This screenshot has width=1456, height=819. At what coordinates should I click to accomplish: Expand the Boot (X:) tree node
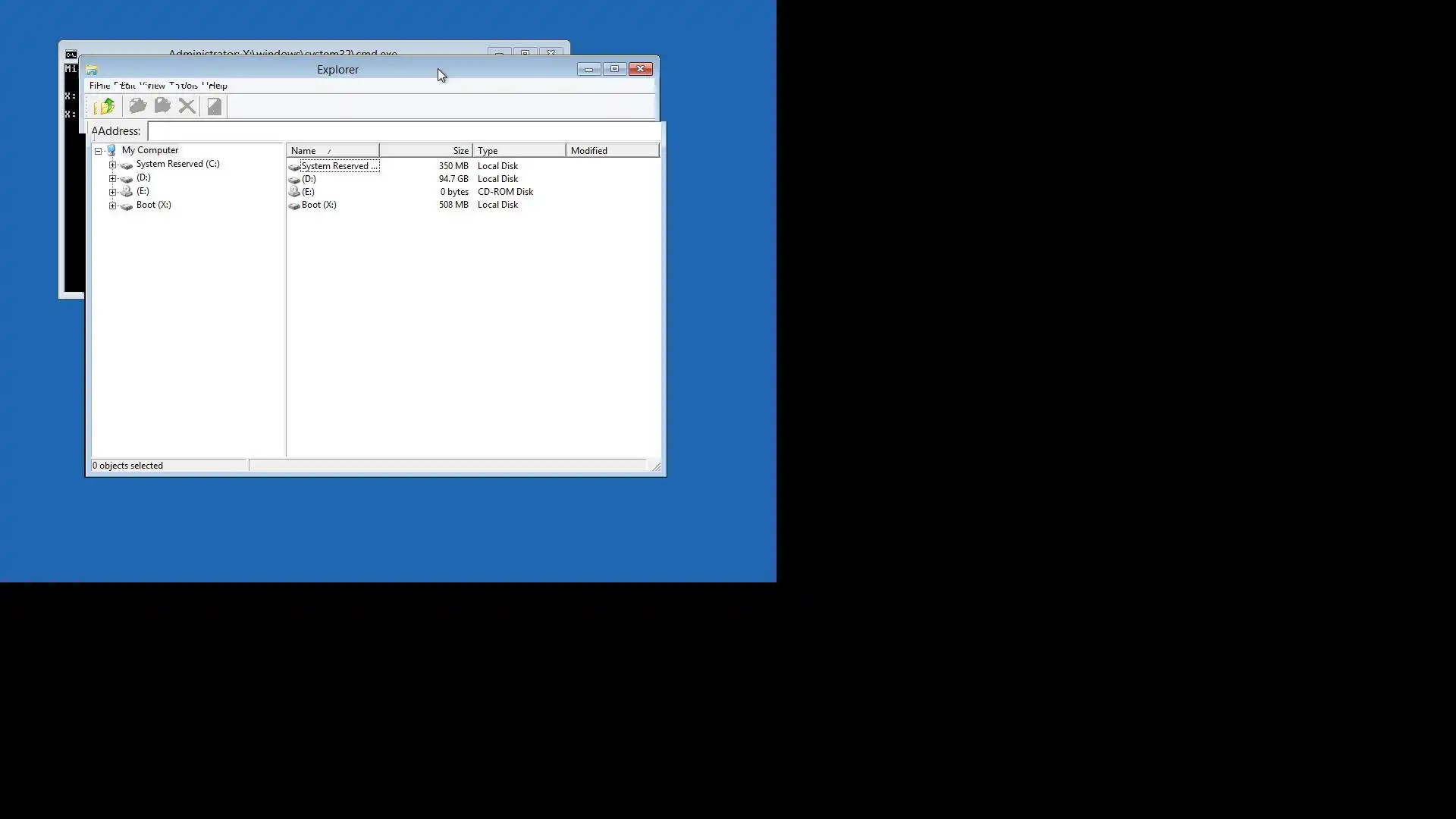pyautogui.click(x=112, y=206)
